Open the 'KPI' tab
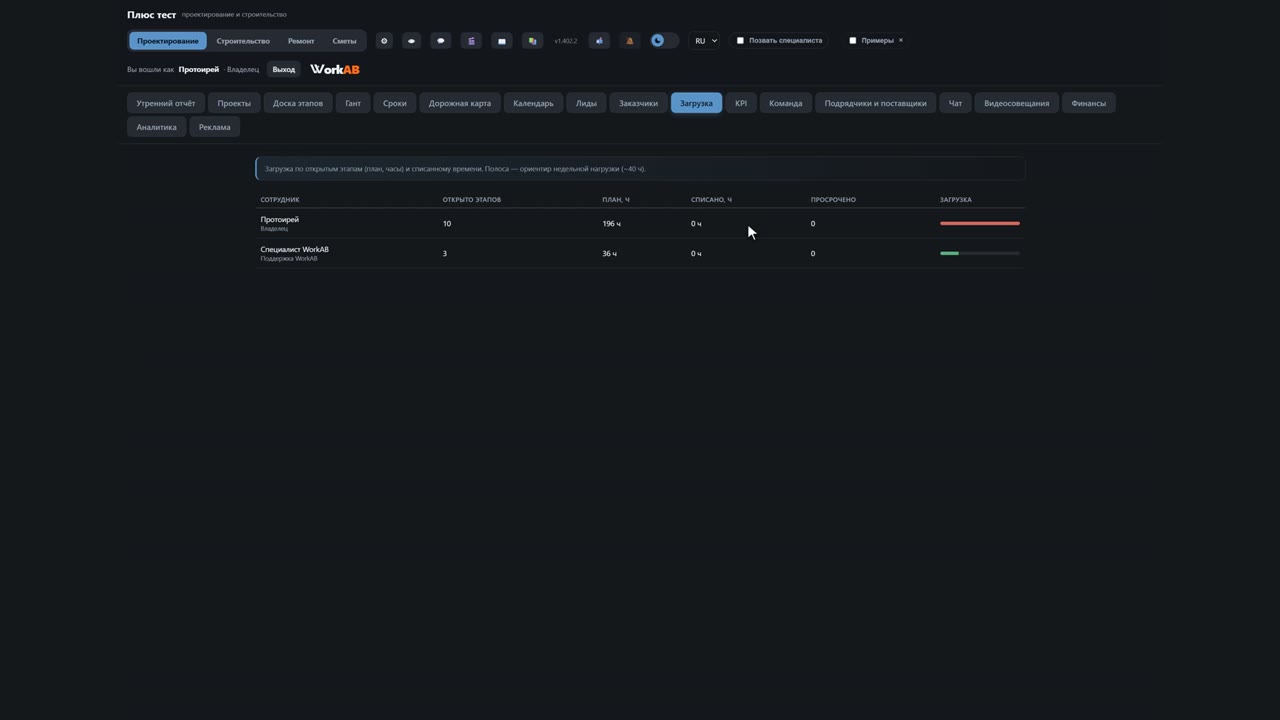This screenshot has width=1280, height=720. click(x=741, y=103)
